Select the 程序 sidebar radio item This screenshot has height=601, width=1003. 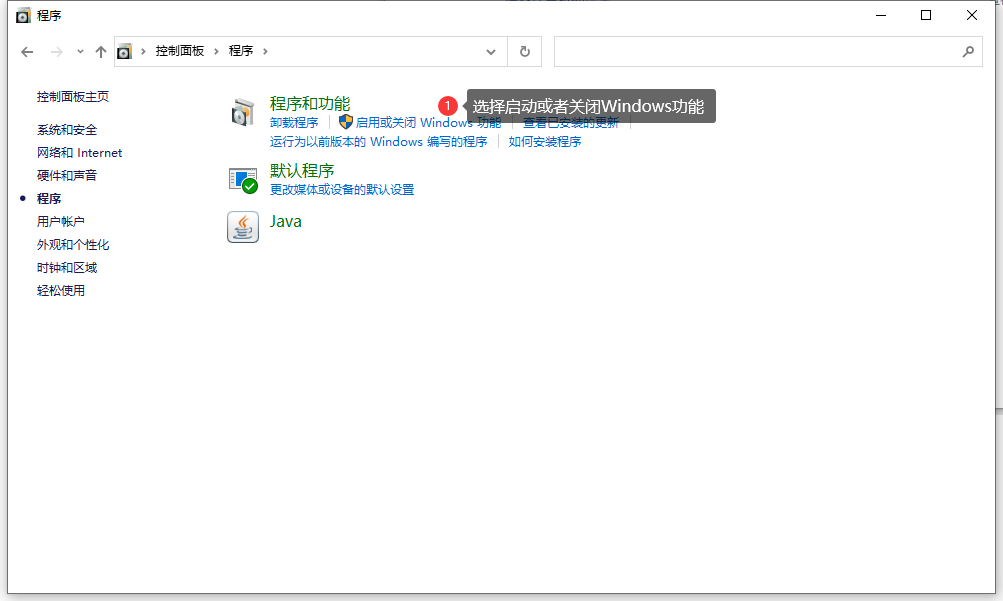point(48,198)
